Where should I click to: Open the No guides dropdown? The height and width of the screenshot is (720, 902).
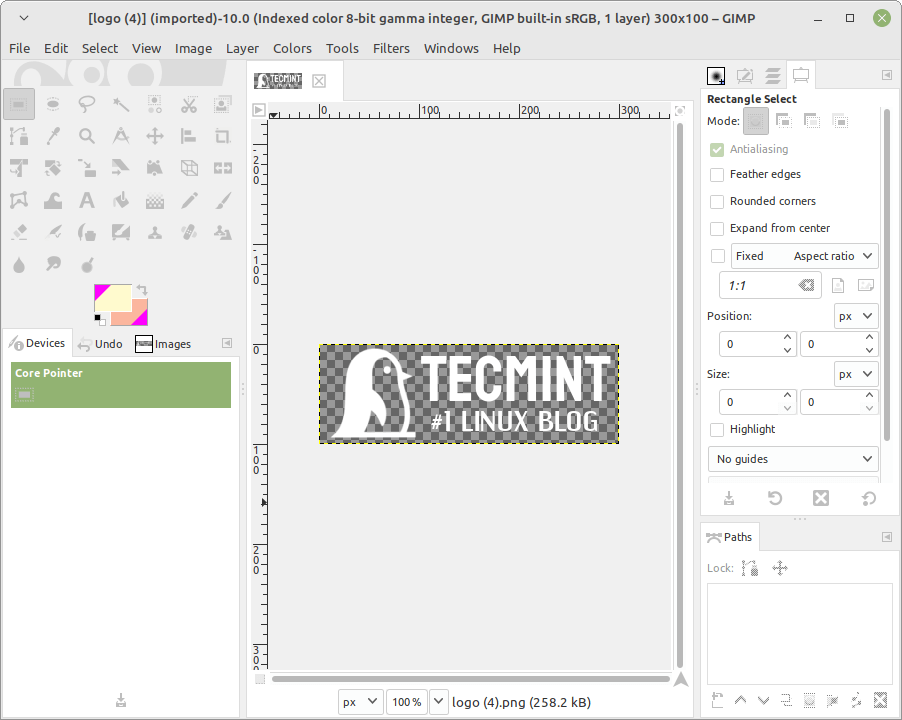tap(793, 459)
